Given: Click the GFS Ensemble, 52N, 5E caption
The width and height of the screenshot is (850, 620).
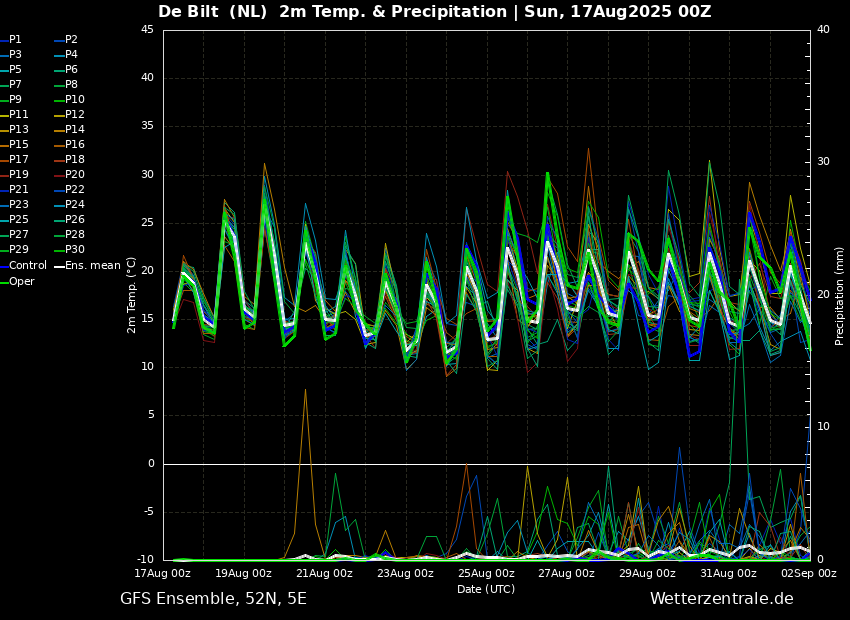Looking at the screenshot, I should tap(213, 599).
